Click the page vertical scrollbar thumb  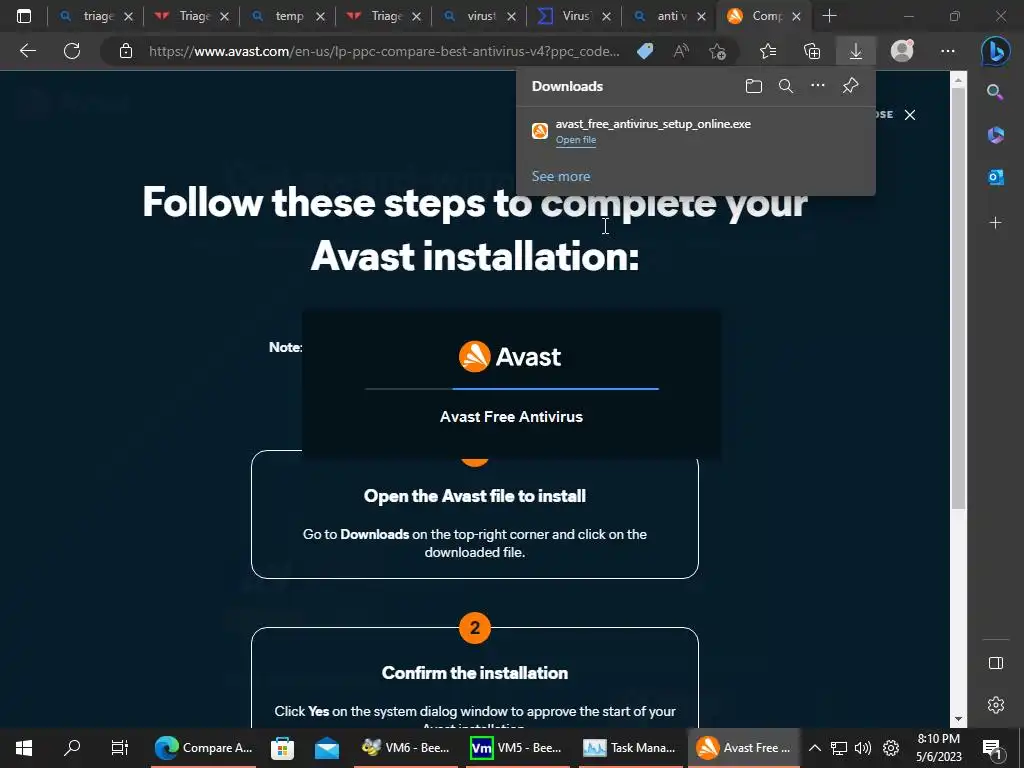pyautogui.click(x=957, y=298)
